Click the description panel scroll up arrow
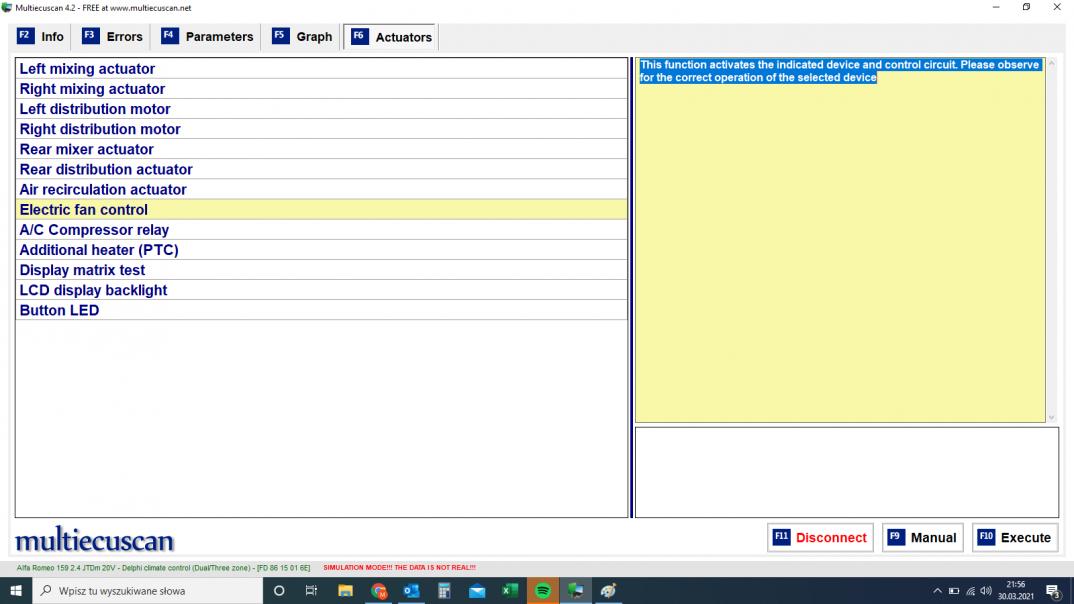The height and width of the screenshot is (604, 1074). point(1052,64)
